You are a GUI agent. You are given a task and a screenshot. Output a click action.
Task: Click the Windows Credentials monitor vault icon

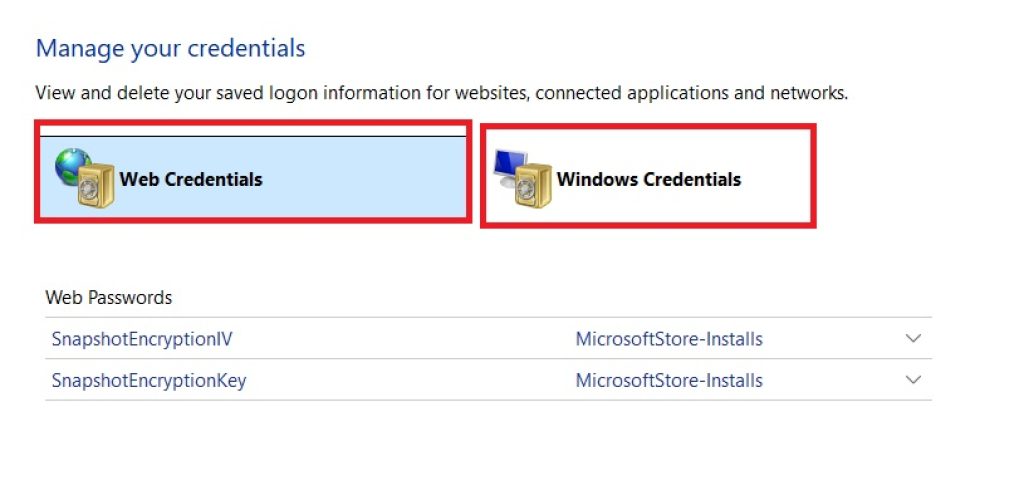[522, 179]
